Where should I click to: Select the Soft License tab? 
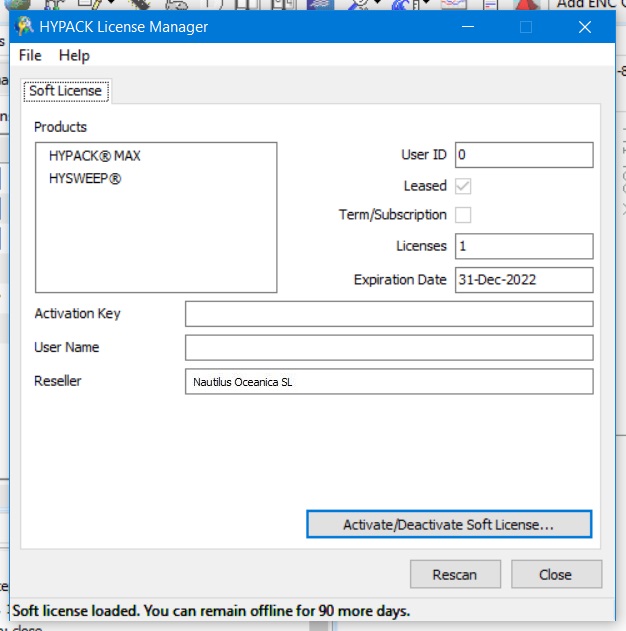(66, 91)
